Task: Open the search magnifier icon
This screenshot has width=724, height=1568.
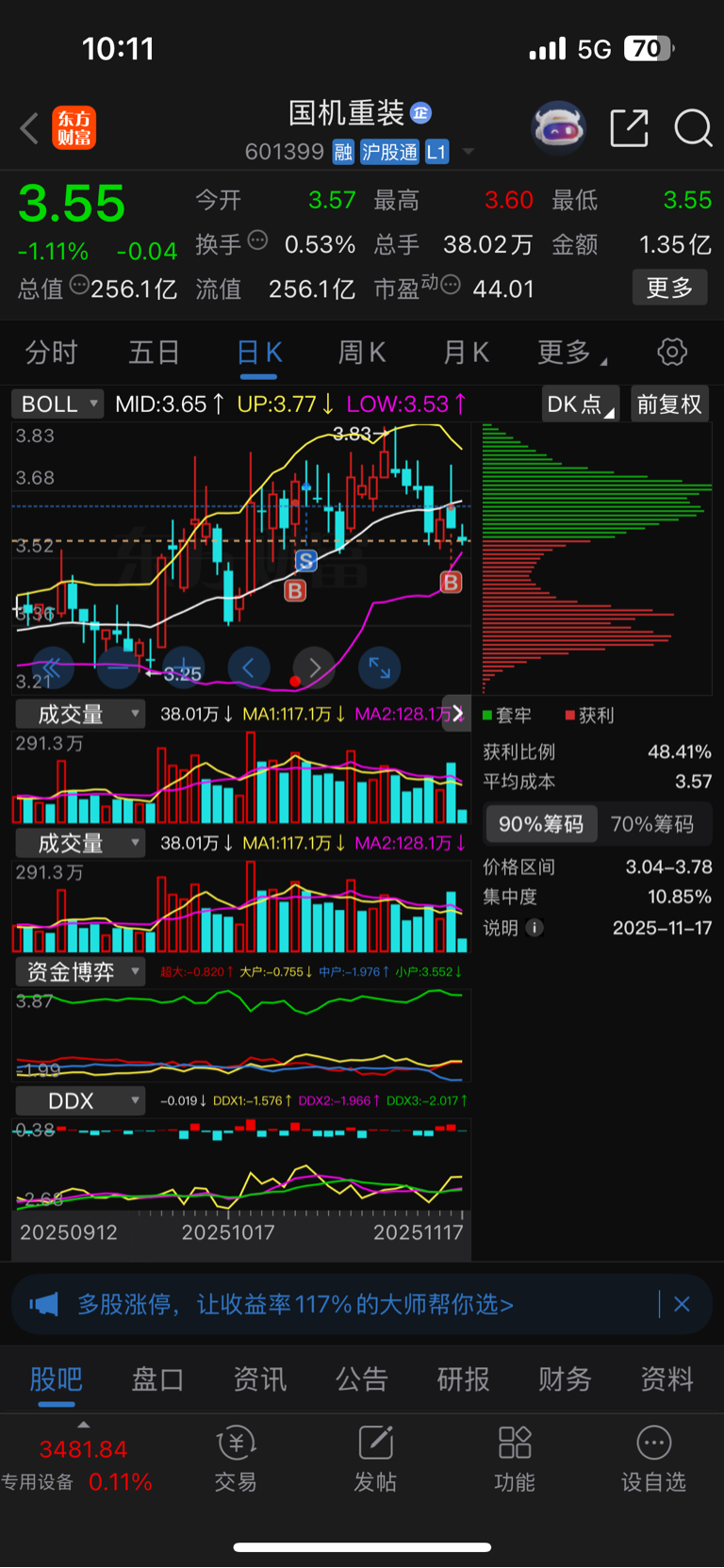Action: click(693, 127)
